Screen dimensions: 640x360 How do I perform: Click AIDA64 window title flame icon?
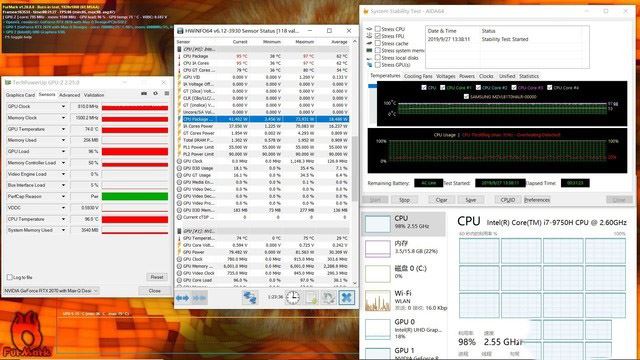pyautogui.click(x=366, y=11)
